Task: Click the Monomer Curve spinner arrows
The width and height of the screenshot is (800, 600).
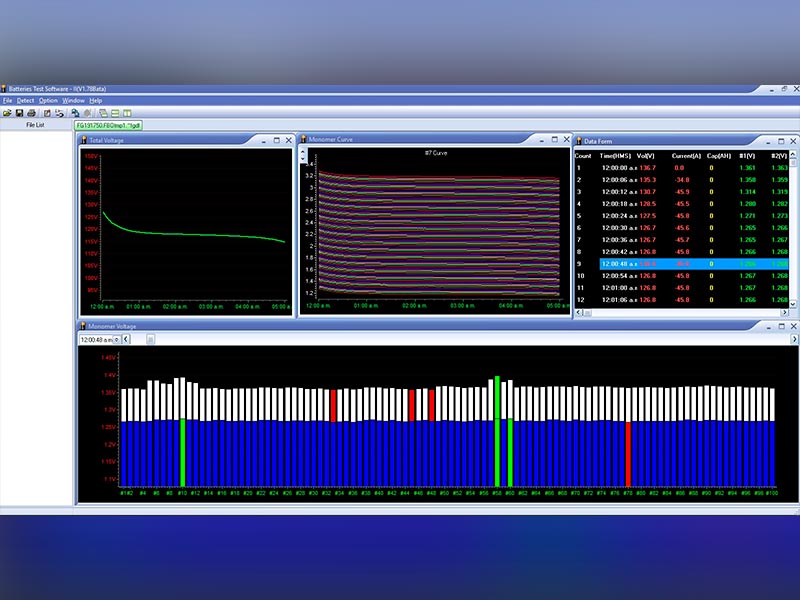Action: 303,155
